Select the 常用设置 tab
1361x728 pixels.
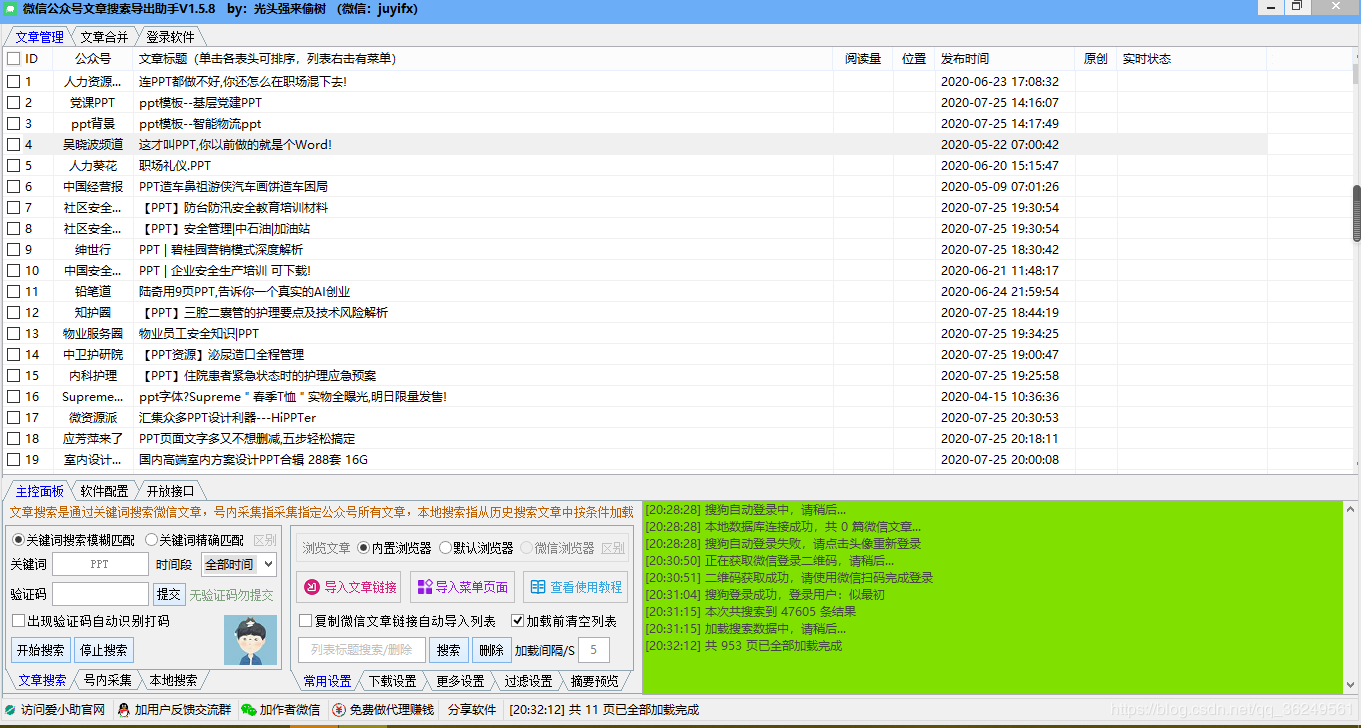pyautogui.click(x=327, y=681)
